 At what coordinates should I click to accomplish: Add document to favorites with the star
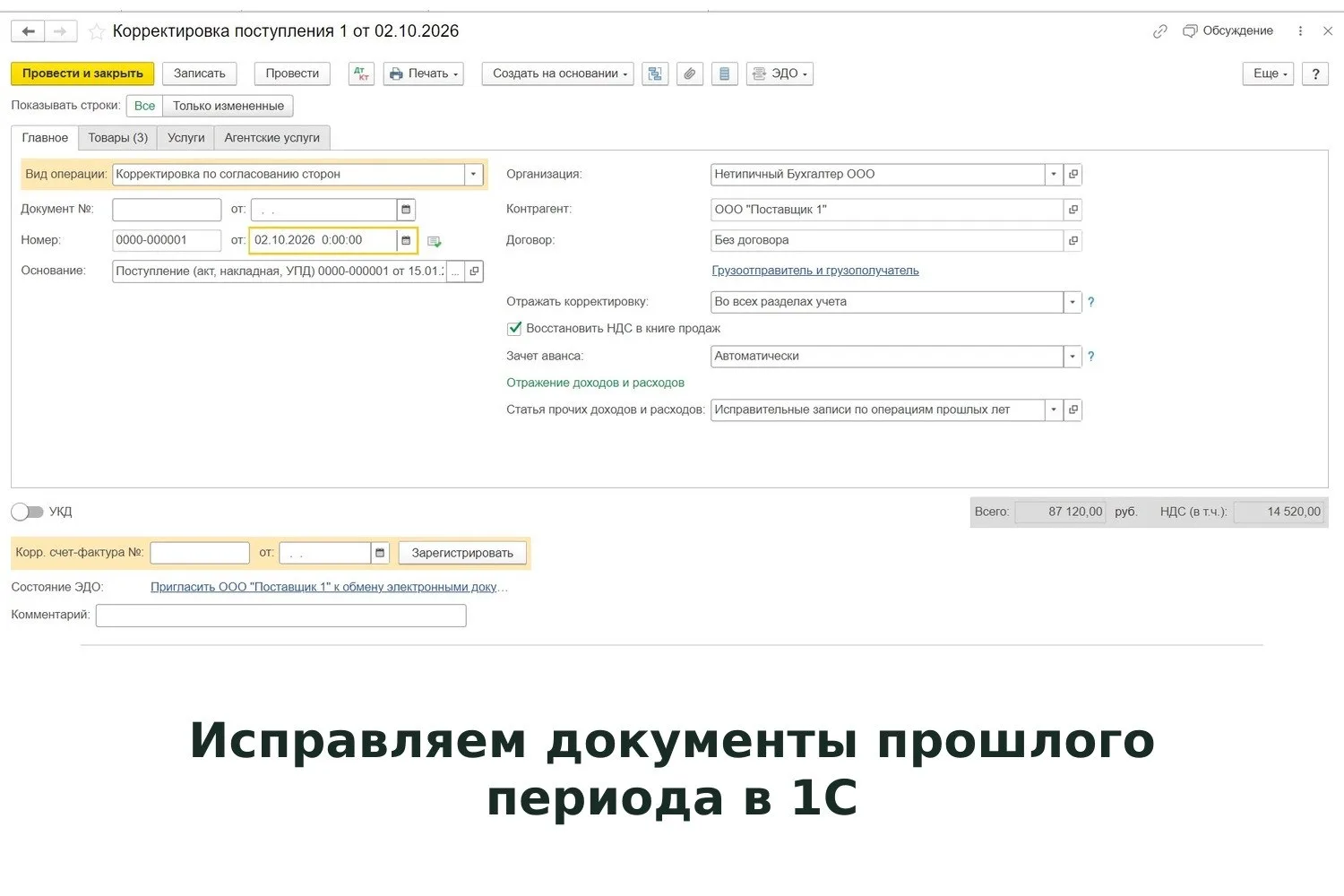(x=97, y=32)
